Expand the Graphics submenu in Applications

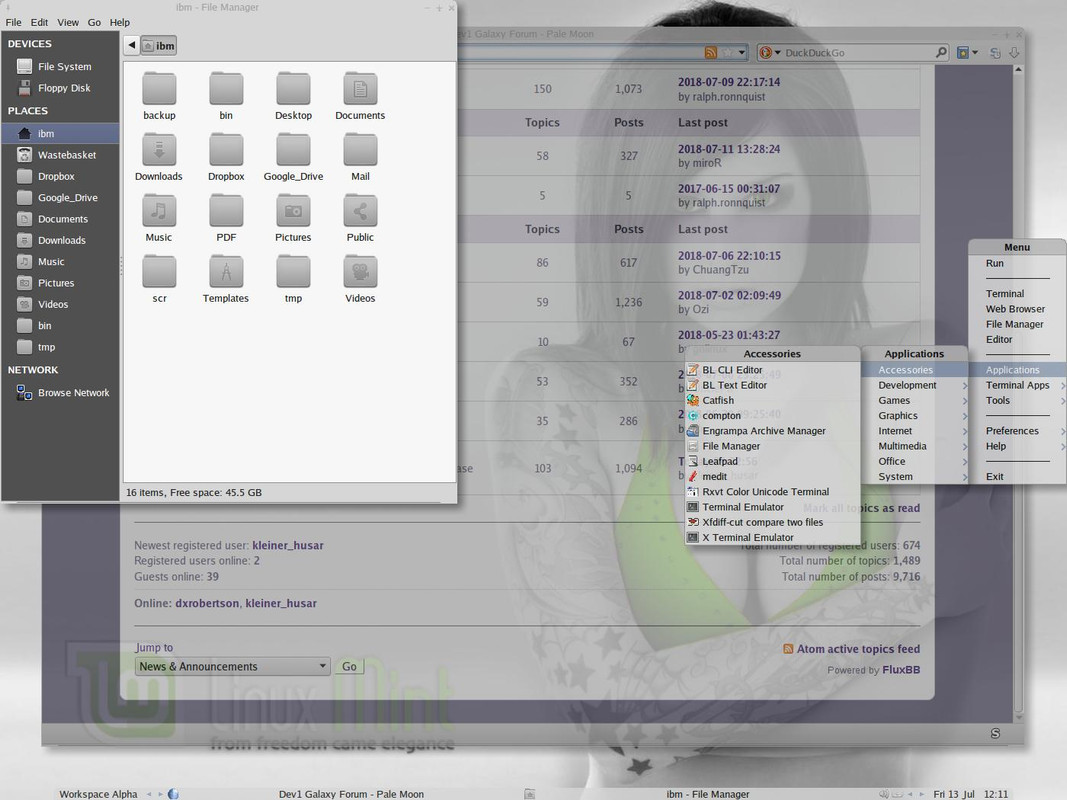tap(915, 416)
